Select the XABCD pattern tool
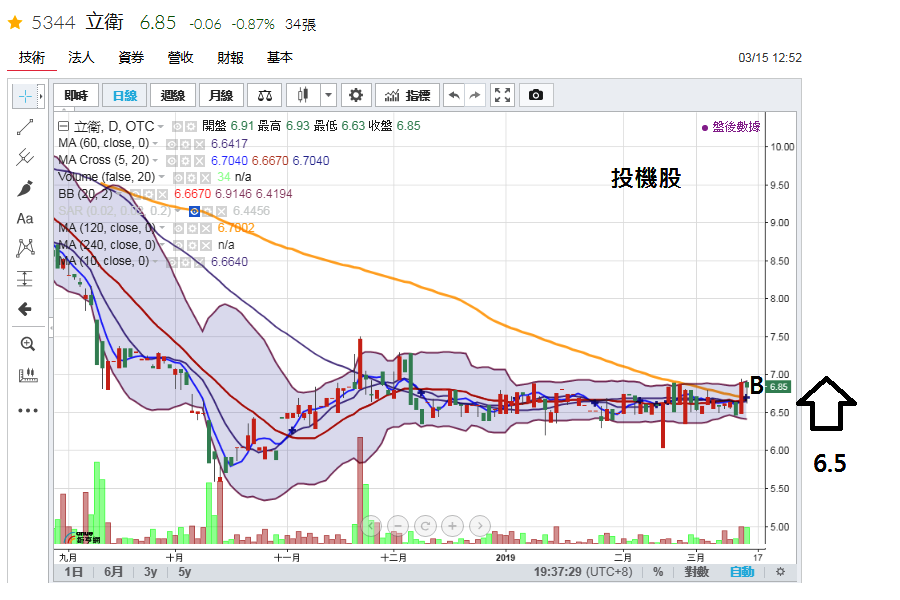This screenshot has width=900, height=600. tap(25, 248)
